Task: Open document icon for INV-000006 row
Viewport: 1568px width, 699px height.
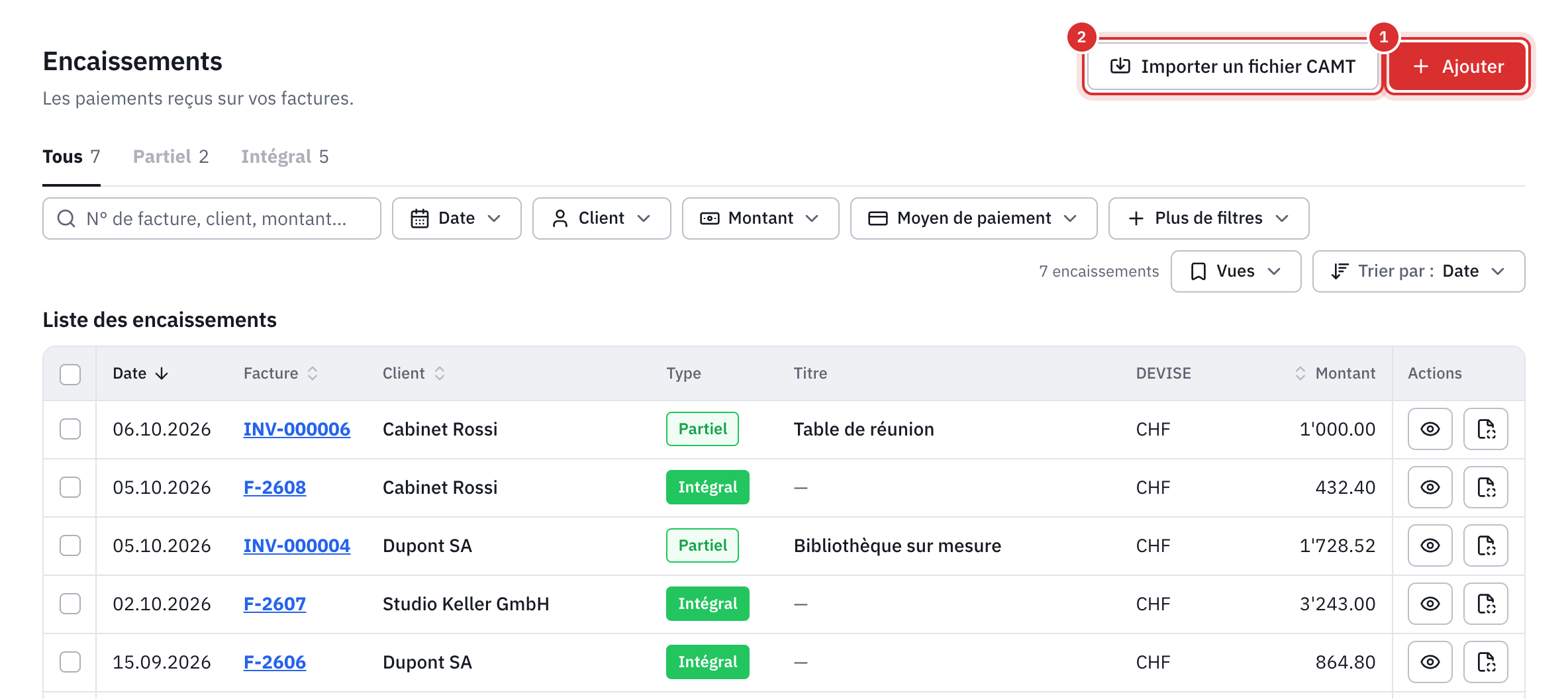Action: pyautogui.click(x=1486, y=429)
